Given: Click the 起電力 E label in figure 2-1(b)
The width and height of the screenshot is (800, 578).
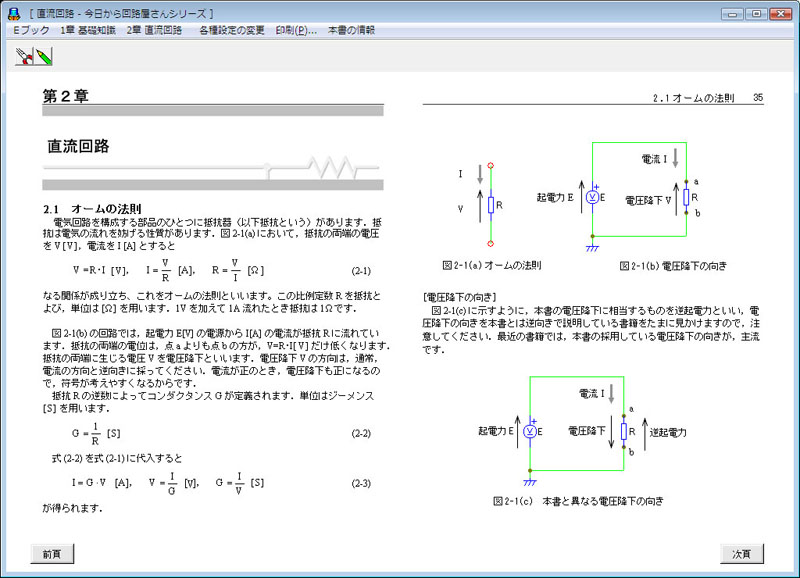Looking at the screenshot, I should coord(555,197).
